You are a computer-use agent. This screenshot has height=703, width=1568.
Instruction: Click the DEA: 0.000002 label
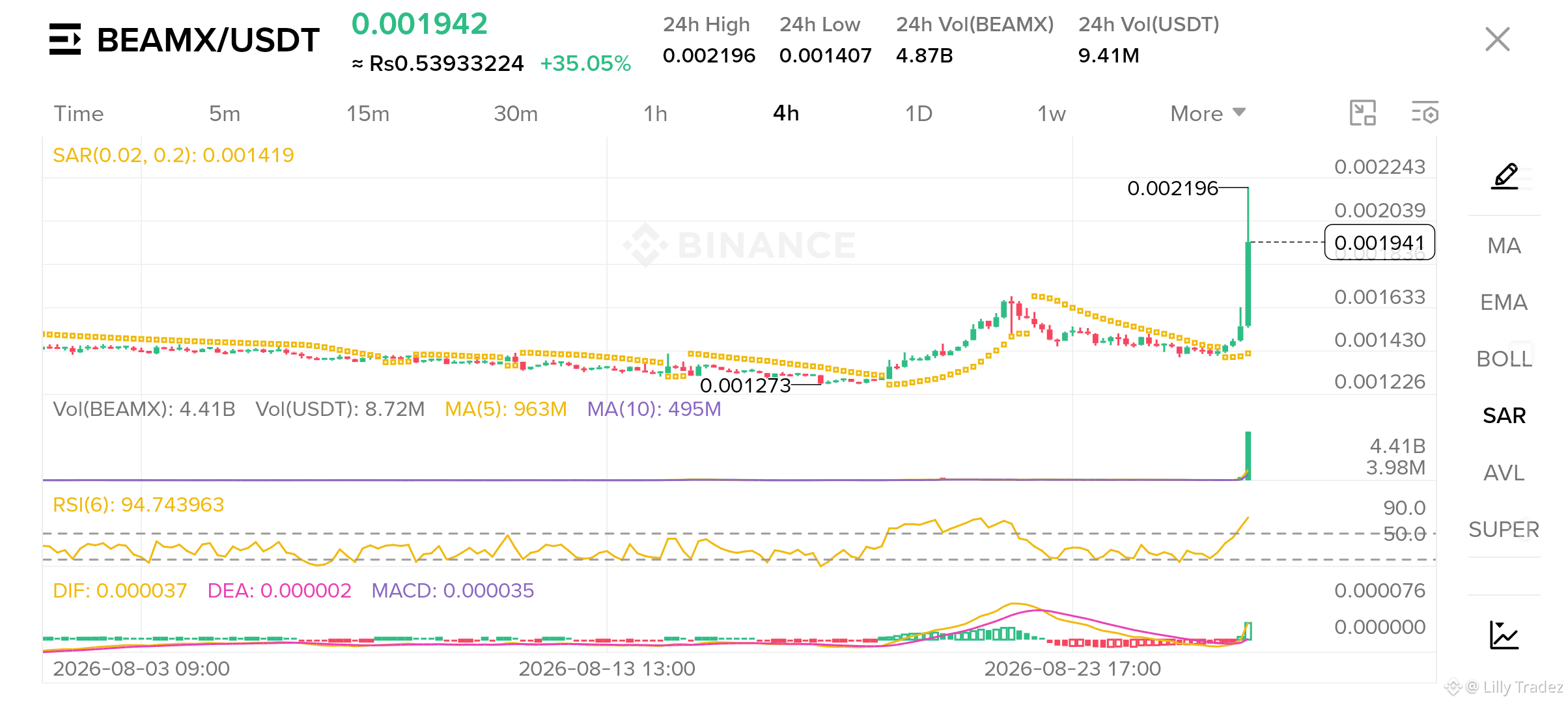point(279,590)
